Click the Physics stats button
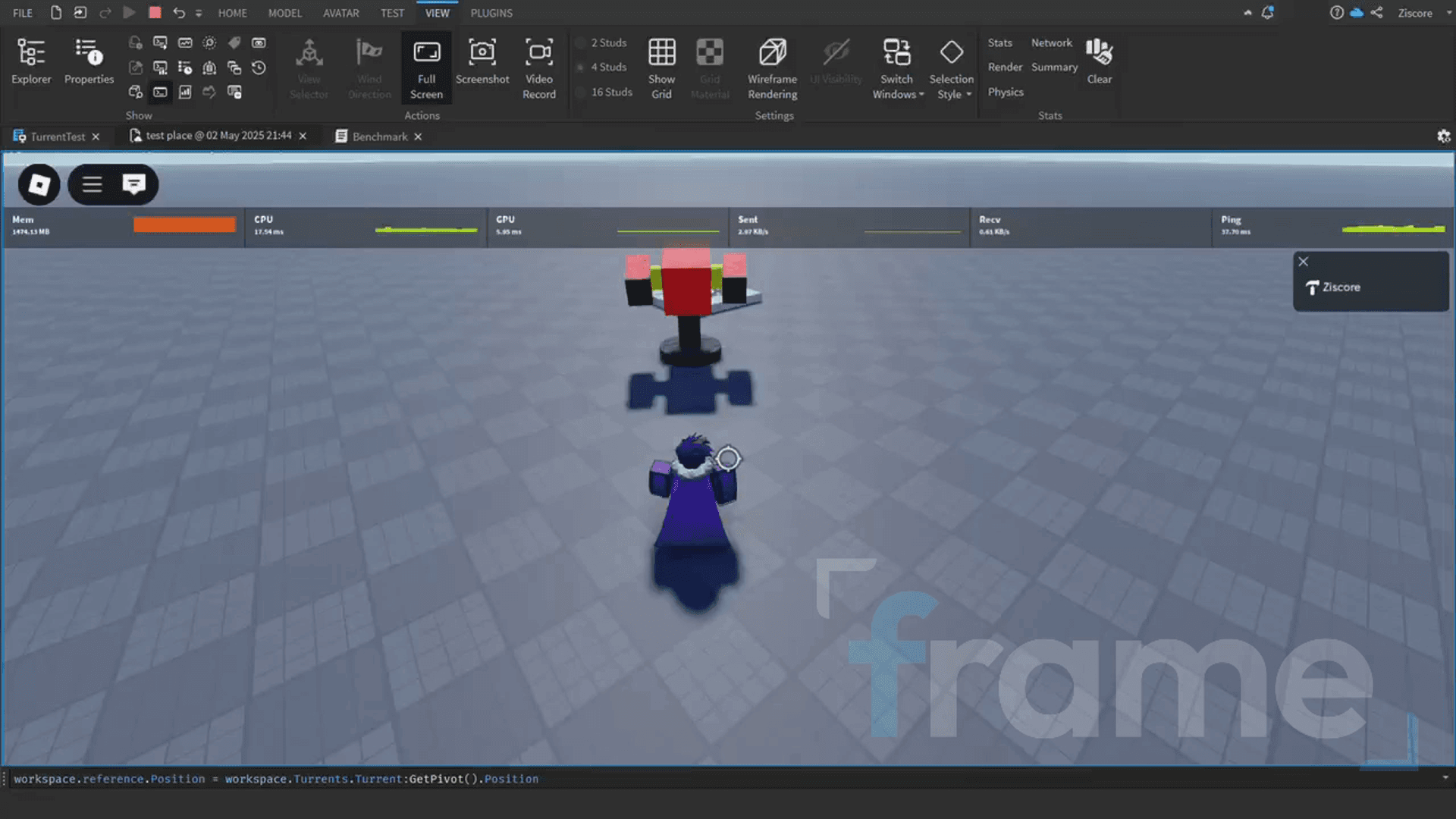Image resolution: width=1456 pixels, height=819 pixels. 1006,92
